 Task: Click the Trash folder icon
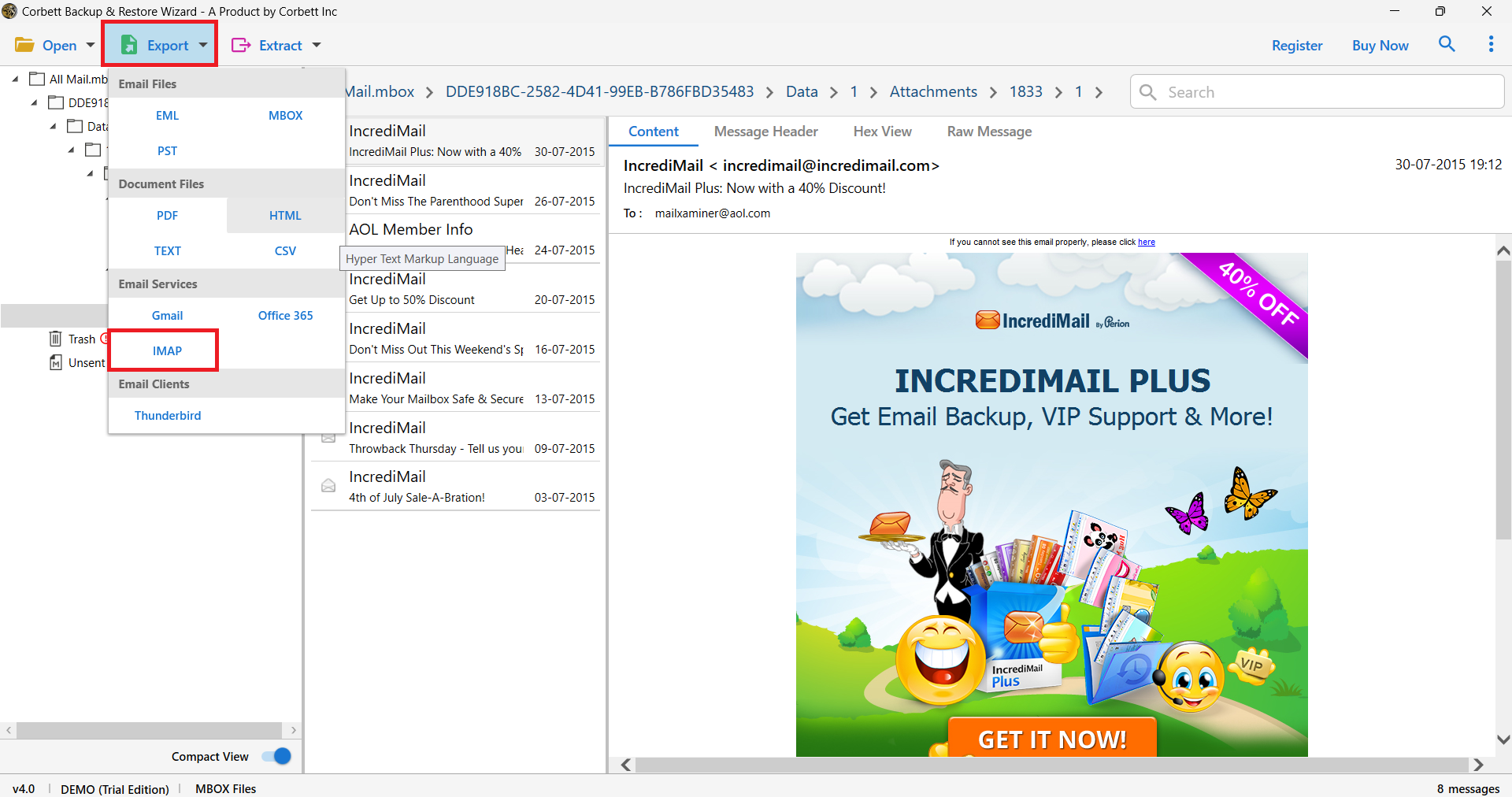[55, 339]
